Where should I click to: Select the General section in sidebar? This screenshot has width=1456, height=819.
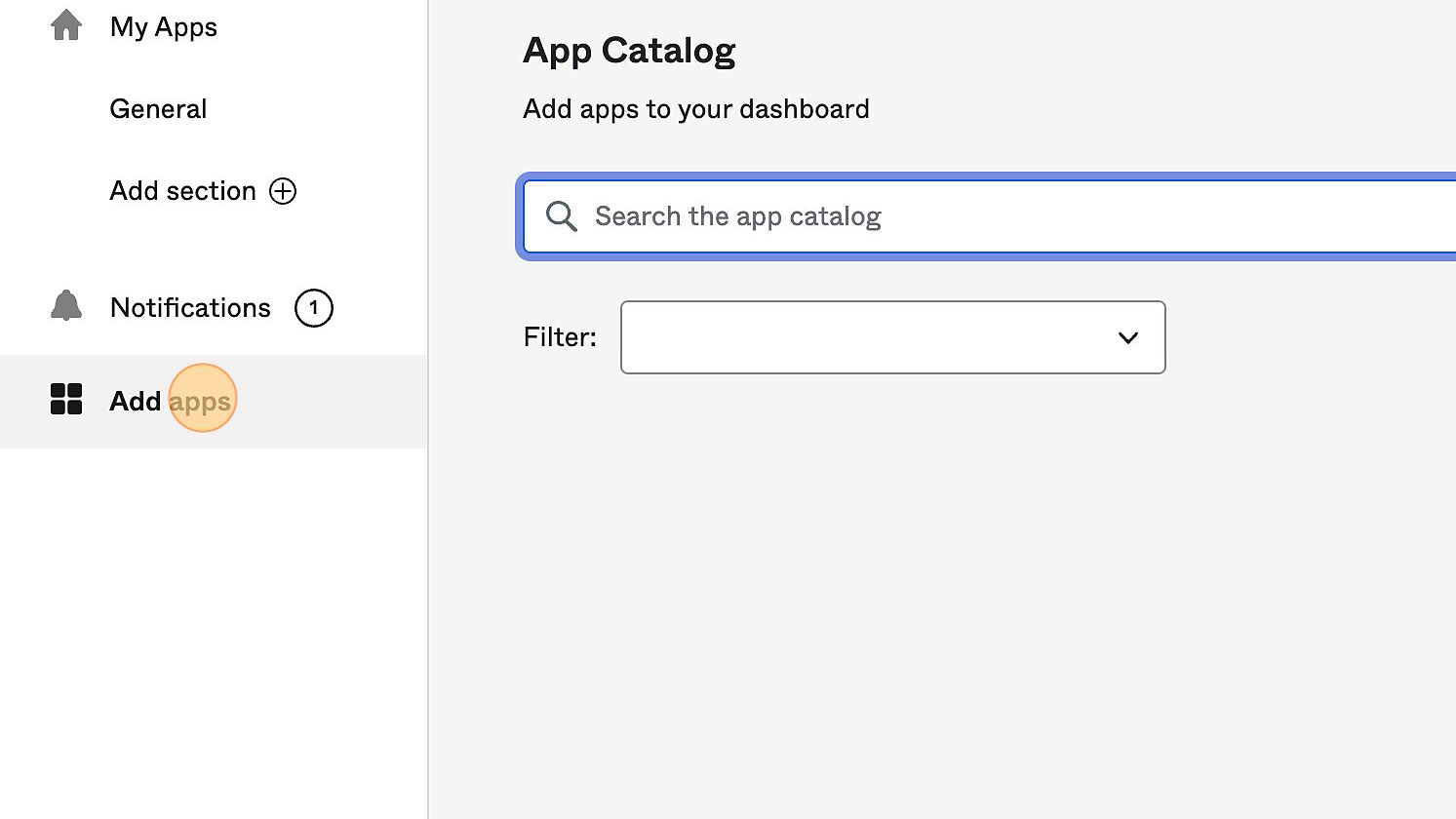[x=158, y=109]
